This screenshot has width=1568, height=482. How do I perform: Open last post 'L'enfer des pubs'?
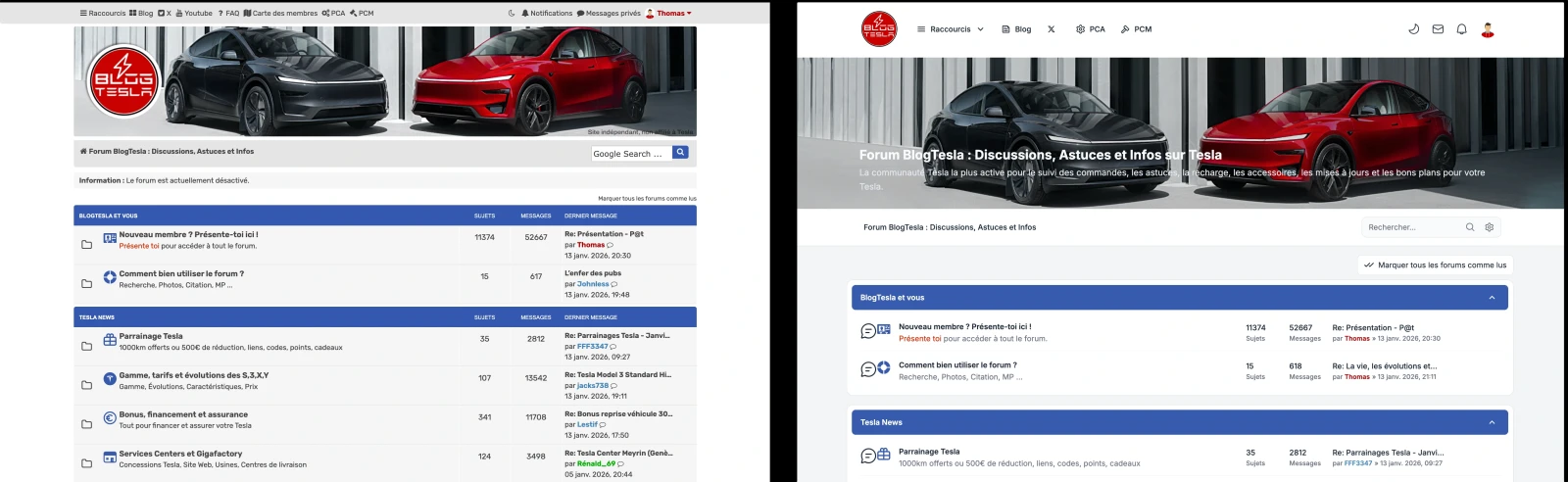593,273
